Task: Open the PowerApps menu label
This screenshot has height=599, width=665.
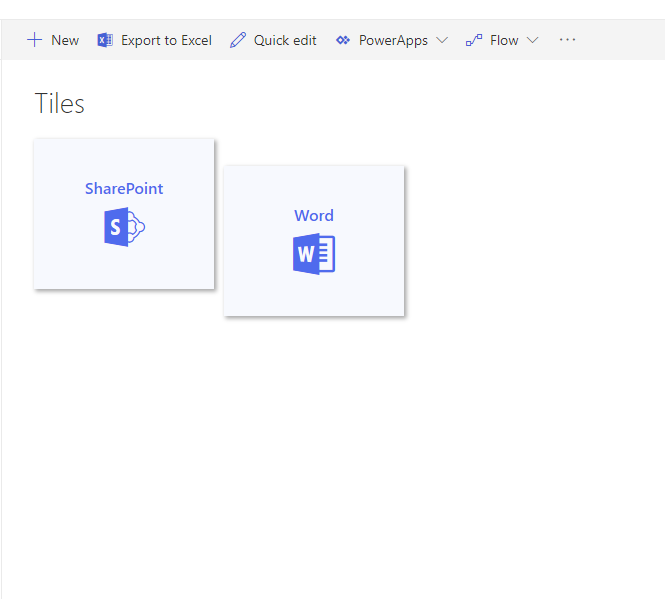Action: tap(393, 41)
